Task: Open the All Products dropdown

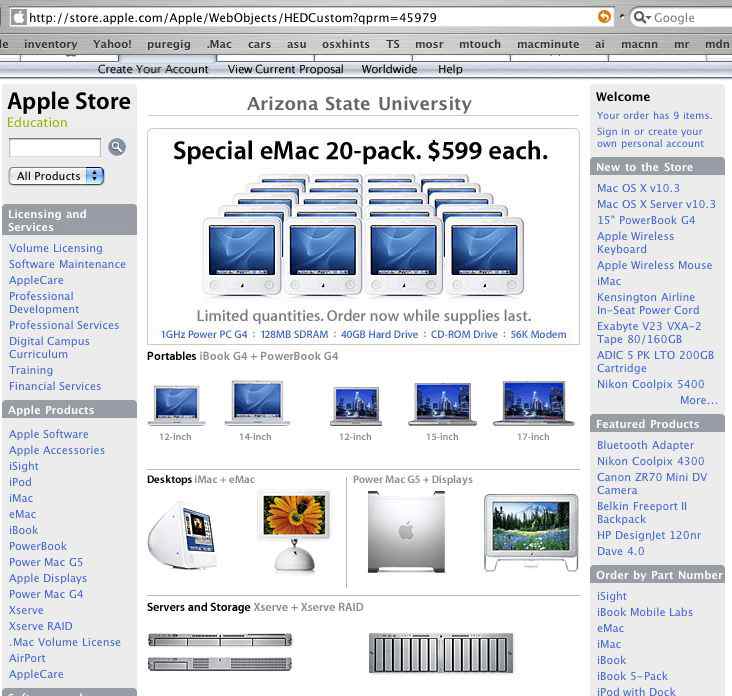Action: [56, 176]
